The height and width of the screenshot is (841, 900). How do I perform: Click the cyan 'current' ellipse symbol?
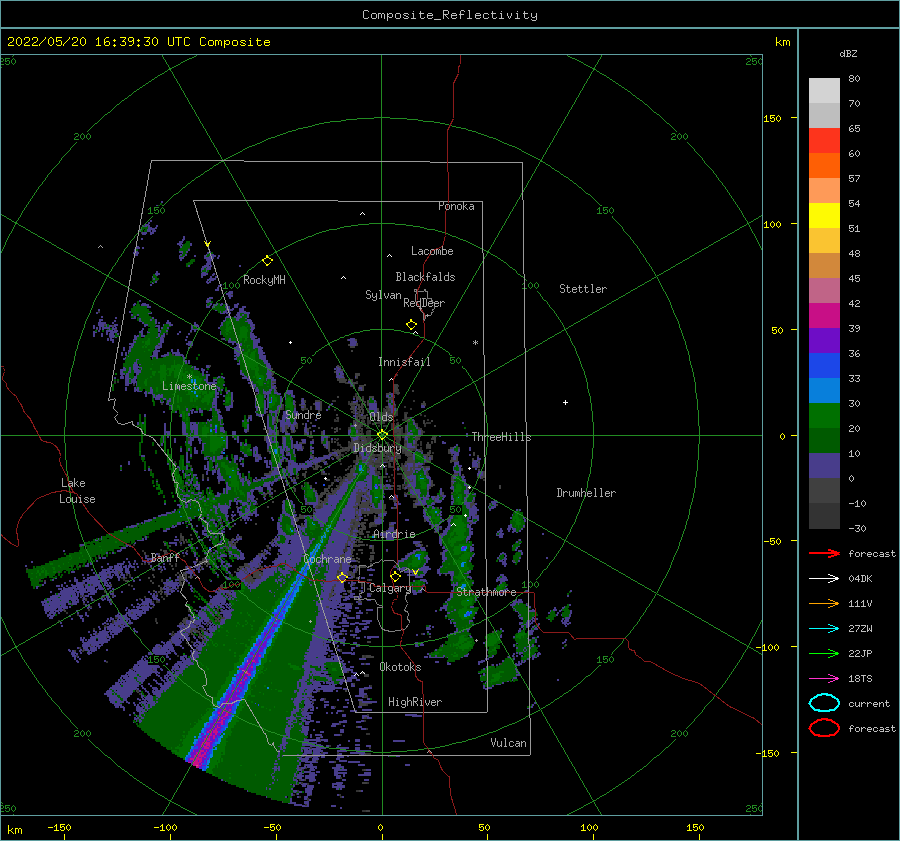824,703
